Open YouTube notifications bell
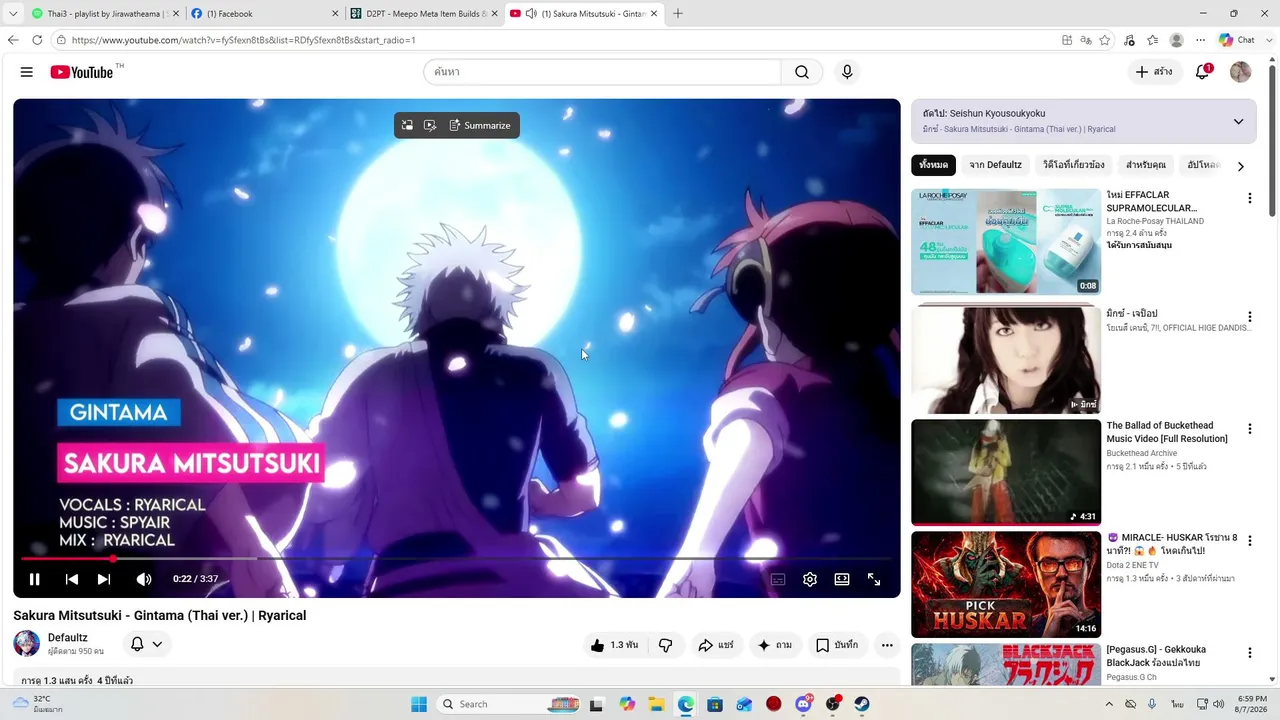This screenshot has height=720, width=1280. tap(1203, 72)
